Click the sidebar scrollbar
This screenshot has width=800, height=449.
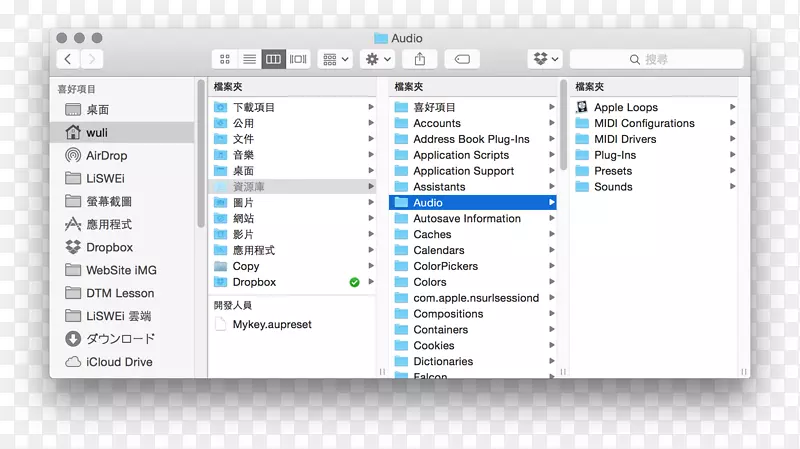click(x=201, y=154)
